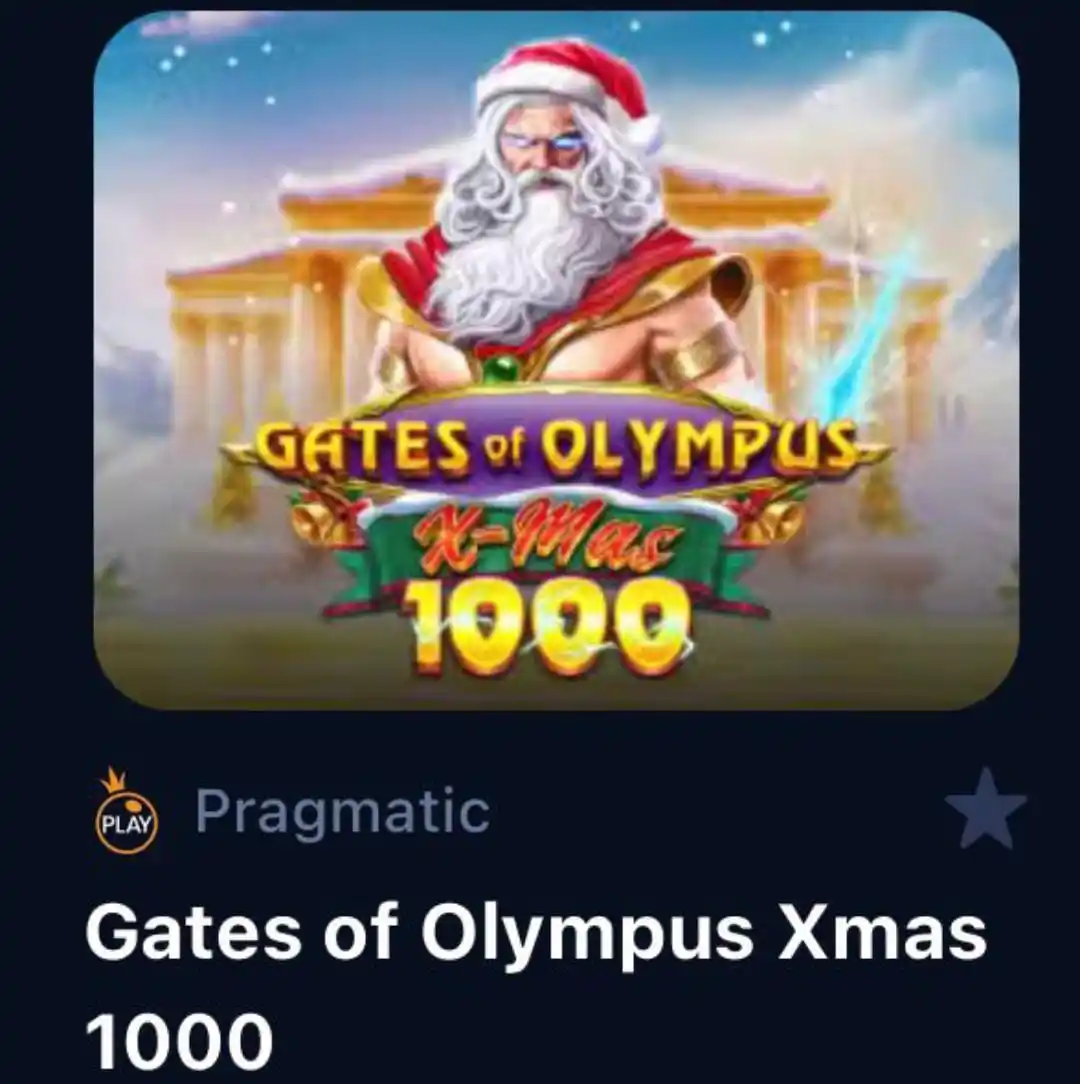Click the Pragmatic Play logo icon
This screenshot has width=1080, height=1084.
(x=127, y=811)
